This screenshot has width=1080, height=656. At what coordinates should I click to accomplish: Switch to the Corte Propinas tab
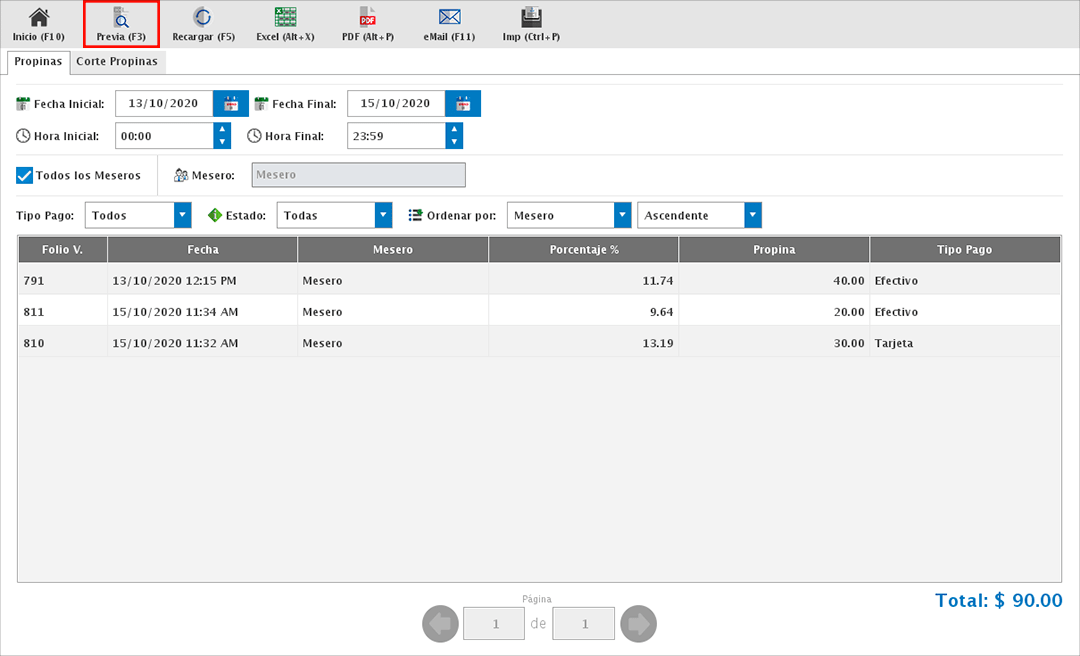point(117,61)
